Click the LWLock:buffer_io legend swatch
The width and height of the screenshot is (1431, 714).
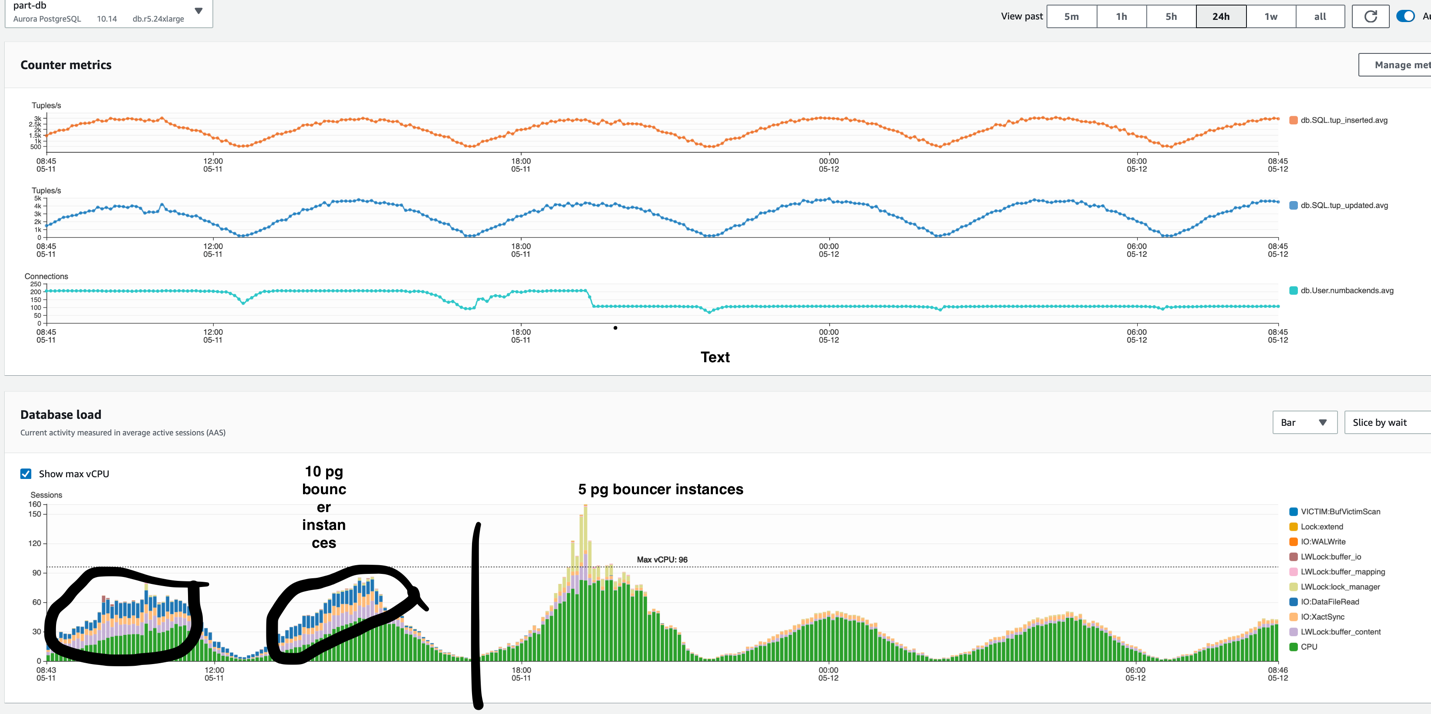(1293, 557)
